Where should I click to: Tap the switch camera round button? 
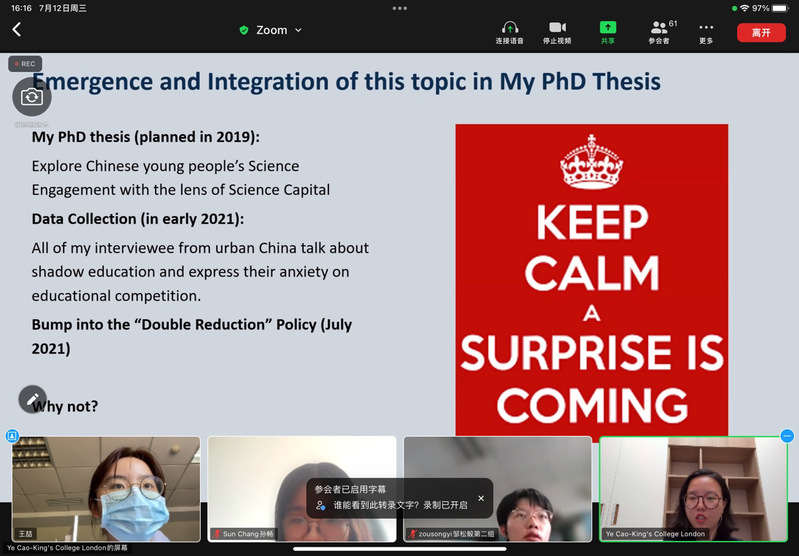click(32, 97)
